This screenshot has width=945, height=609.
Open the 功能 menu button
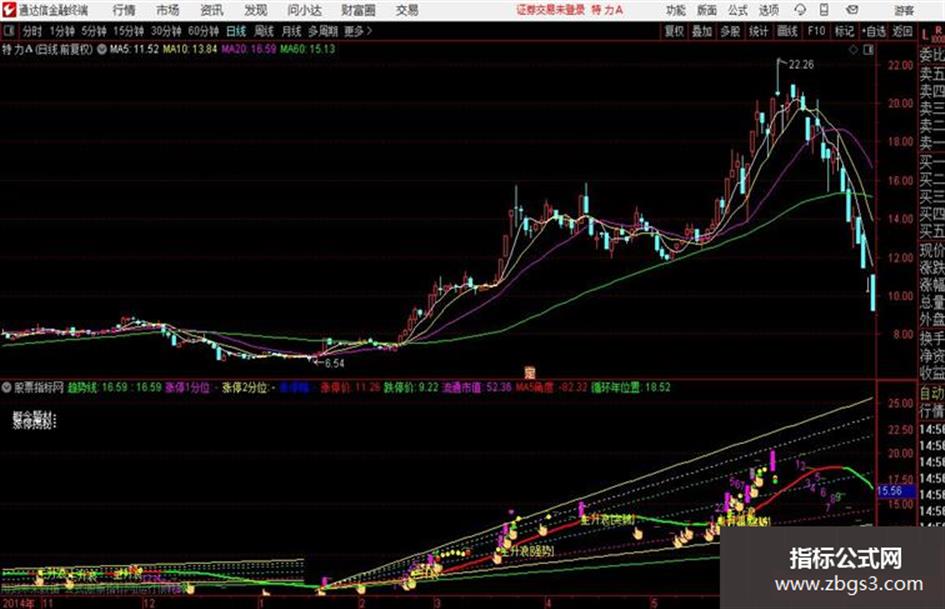point(676,10)
